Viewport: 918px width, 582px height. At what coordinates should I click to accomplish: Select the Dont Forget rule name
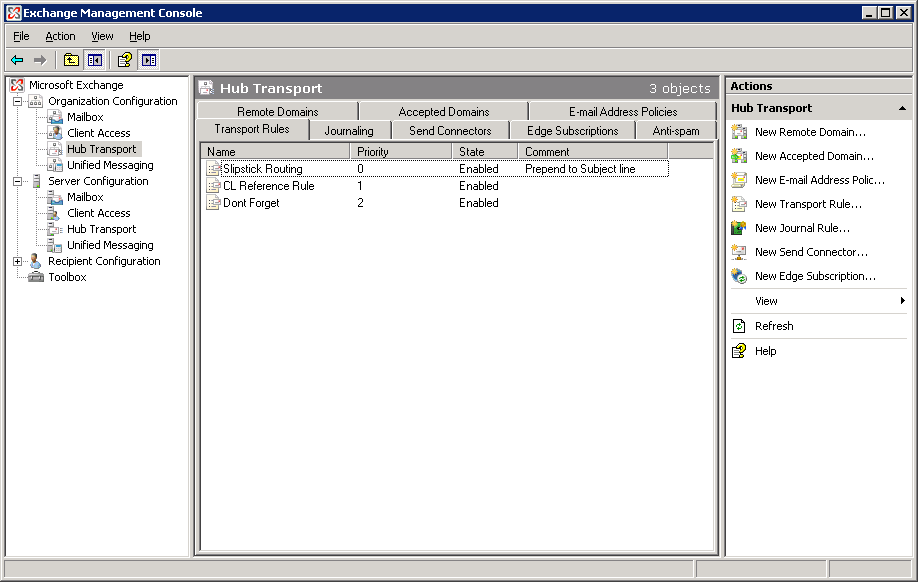(x=251, y=203)
